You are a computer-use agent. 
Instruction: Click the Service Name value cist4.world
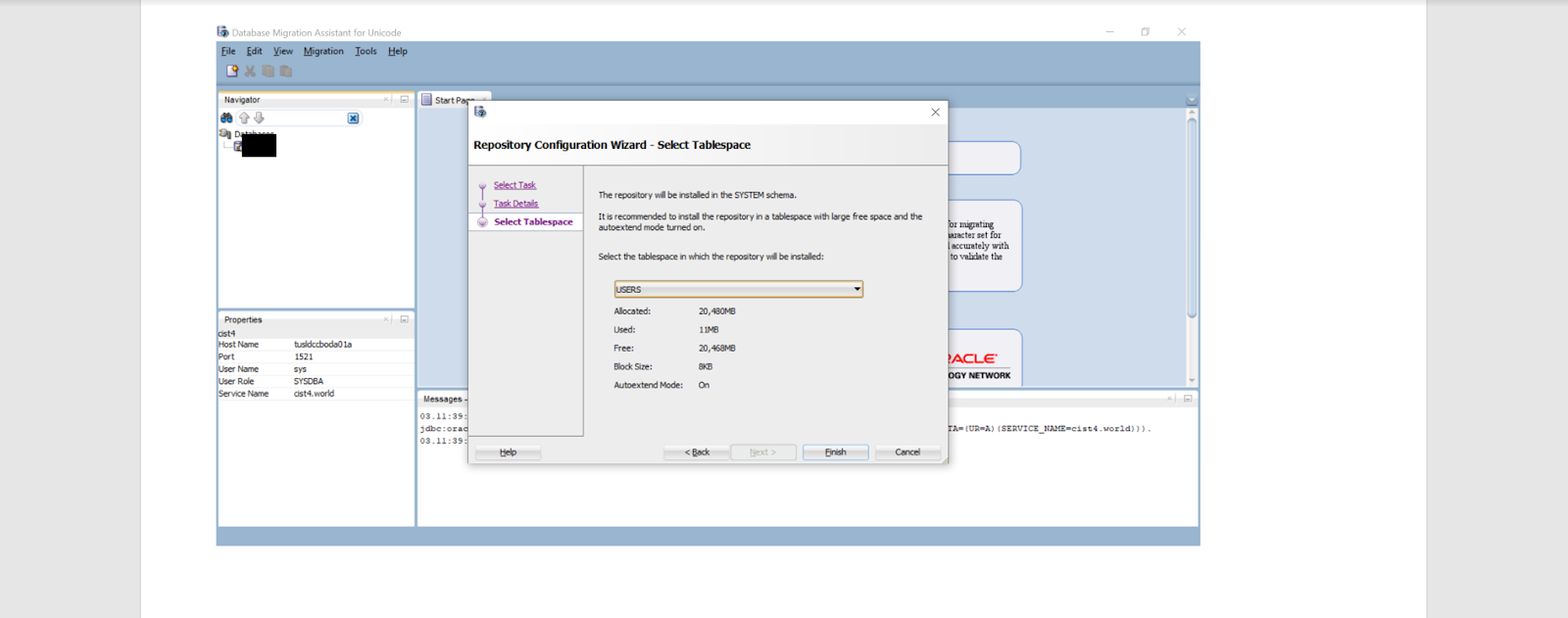tap(314, 394)
